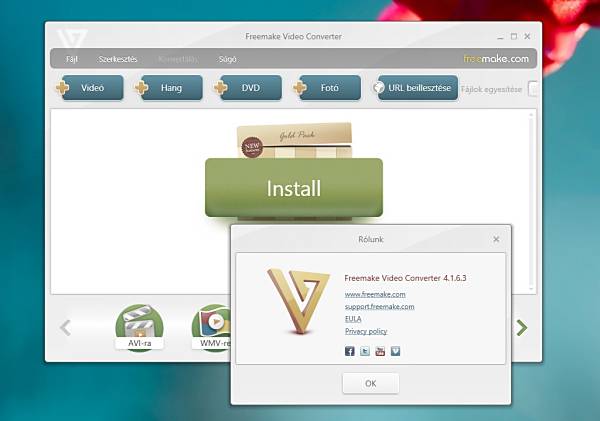Select the WMV-re conversion icon
Viewport: 600px width, 421px height.
(211, 328)
